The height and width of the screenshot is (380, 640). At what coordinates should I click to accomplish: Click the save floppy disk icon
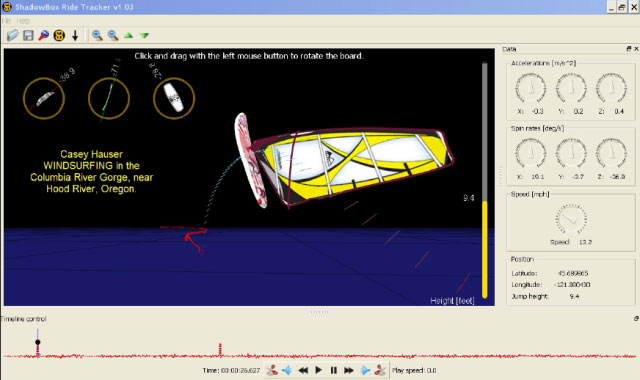point(28,36)
